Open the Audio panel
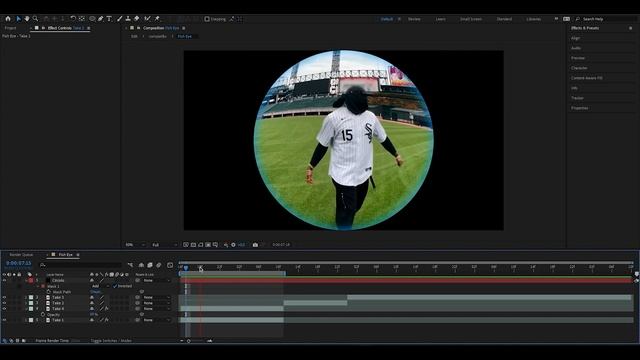Image resolution: width=640 pixels, height=360 pixels. (x=576, y=48)
